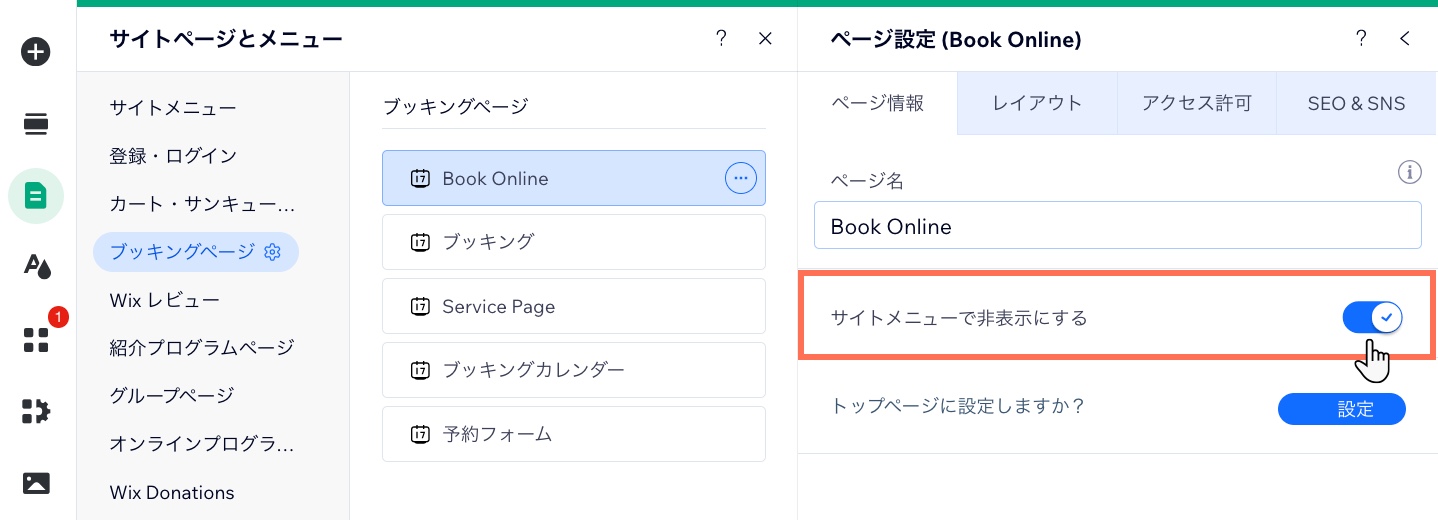Select Wix Donations in the left list
This screenshot has height=520, width=1438.
pyautogui.click(x=172, y=492)
